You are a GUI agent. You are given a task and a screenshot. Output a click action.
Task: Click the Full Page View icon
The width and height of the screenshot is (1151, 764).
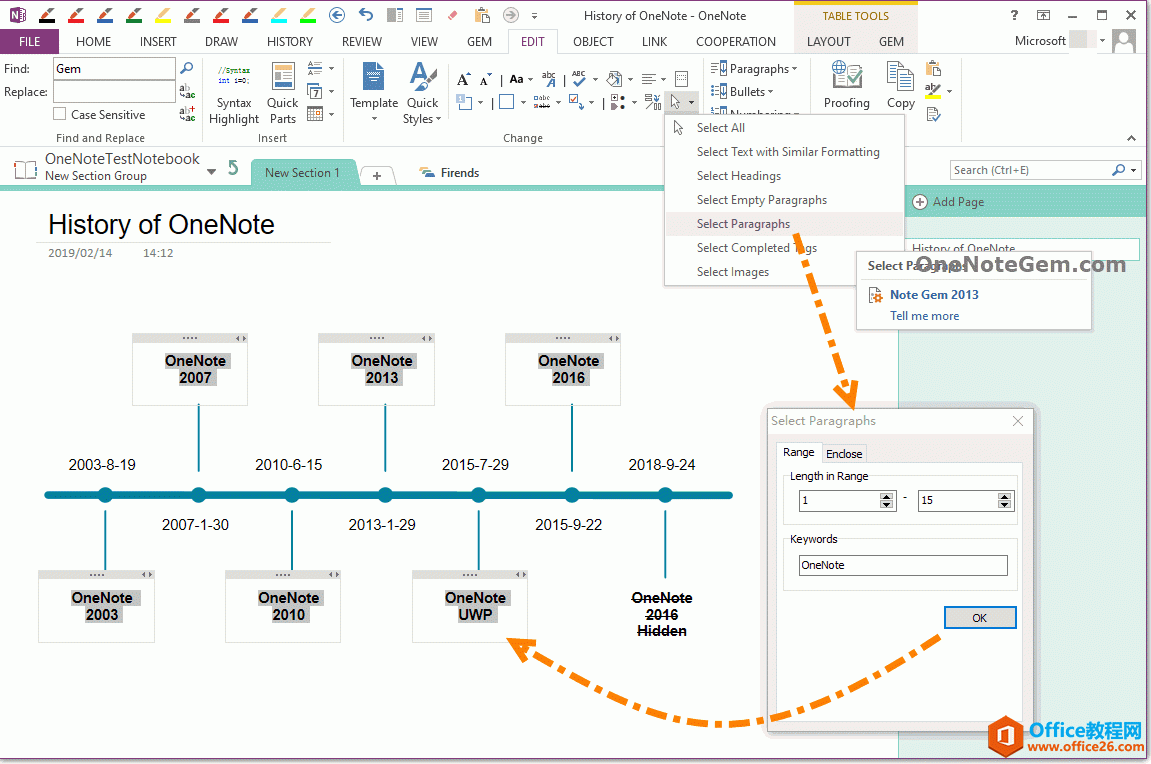pos(424,15)
